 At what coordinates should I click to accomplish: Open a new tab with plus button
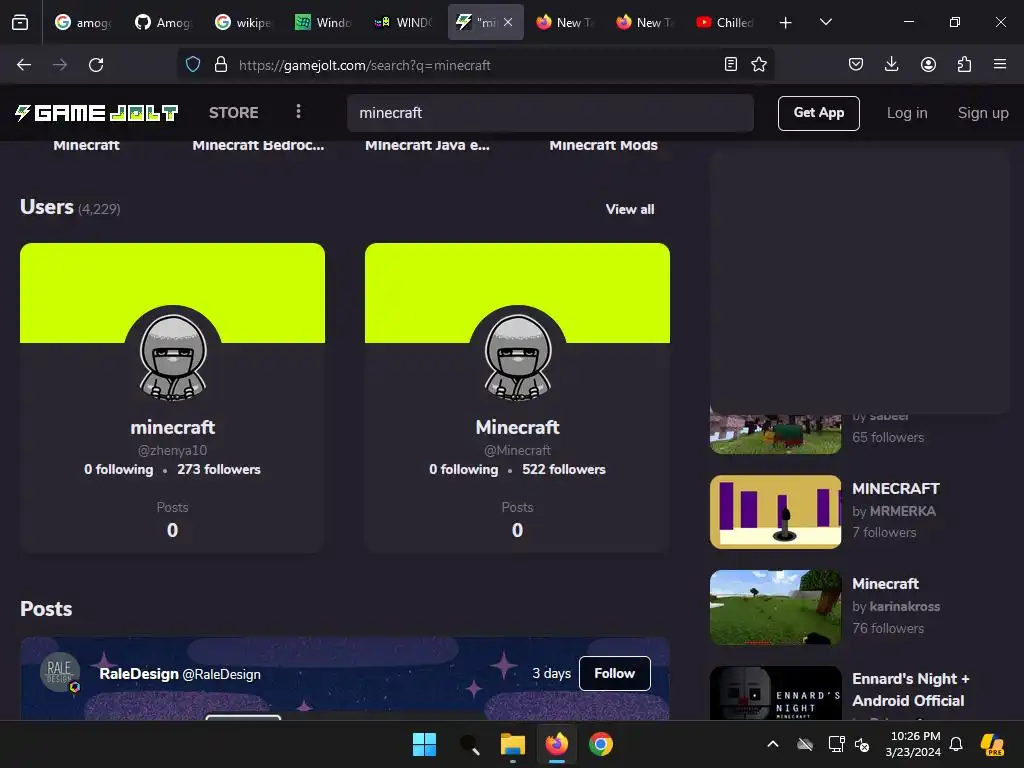(786, 23)
